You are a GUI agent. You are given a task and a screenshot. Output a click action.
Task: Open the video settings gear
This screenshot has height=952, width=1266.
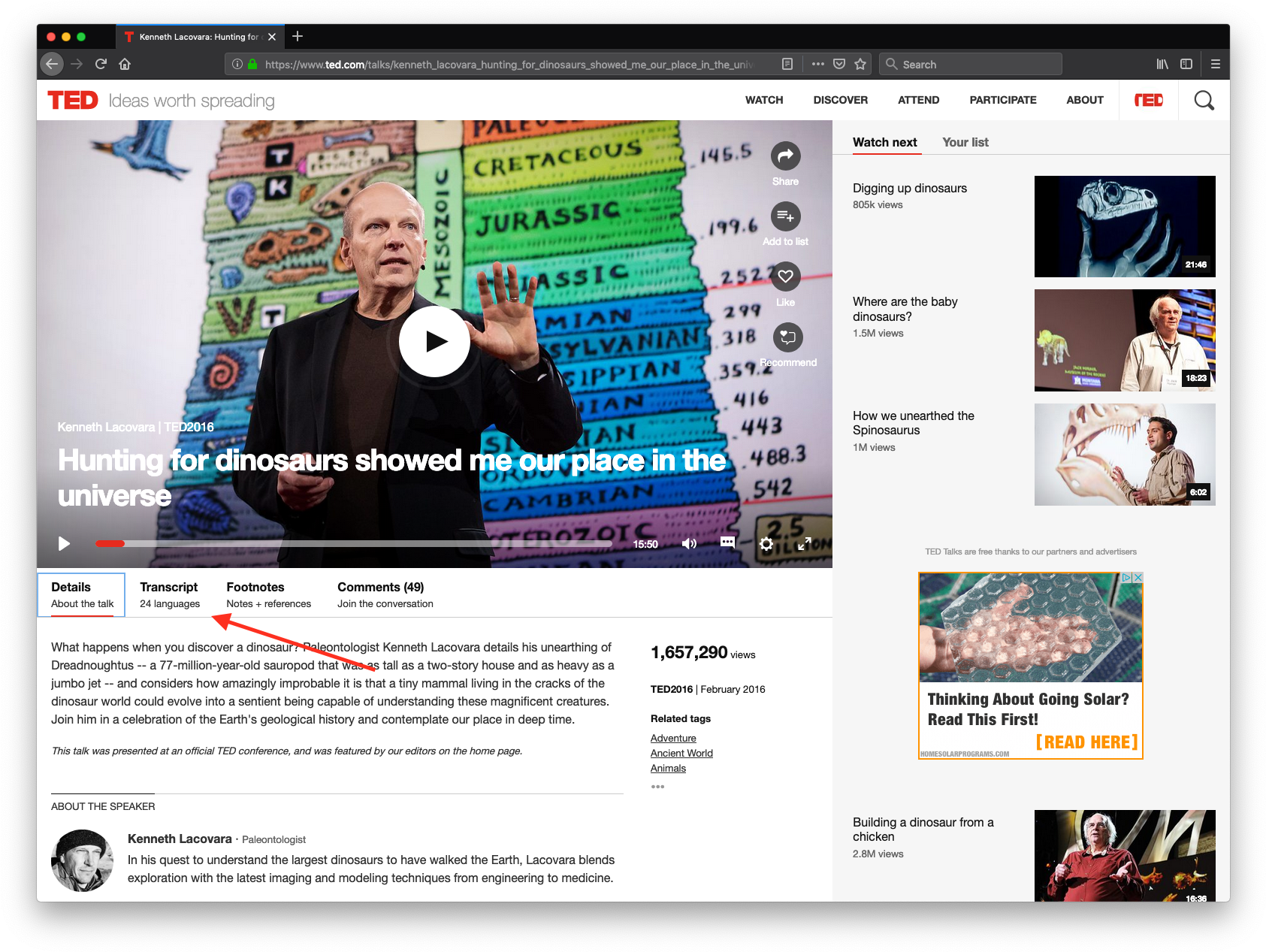[x=766, y=544]
